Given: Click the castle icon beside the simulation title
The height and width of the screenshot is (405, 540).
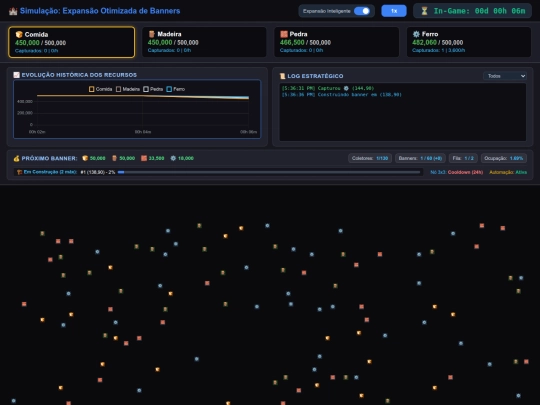Looking at the screenshot, I should coord(13,11).
